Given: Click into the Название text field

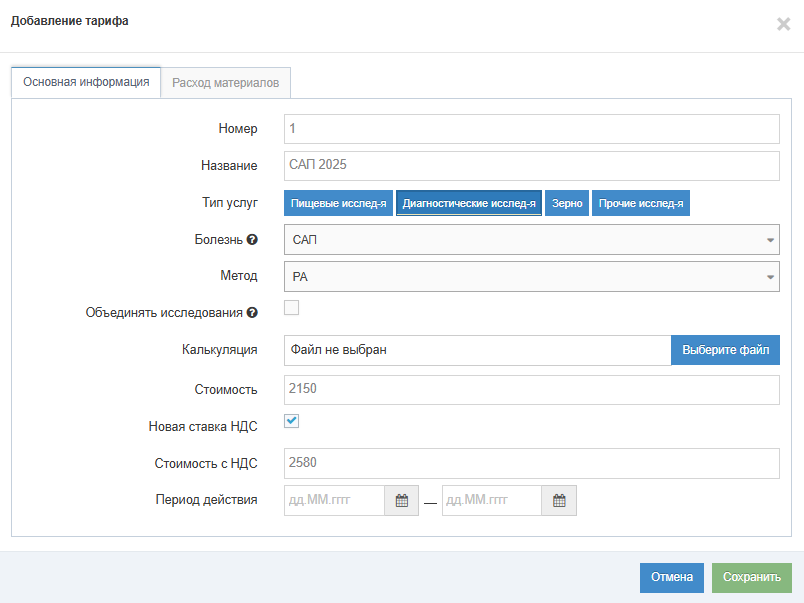Looking at the screenshot, I should point(531,166).
